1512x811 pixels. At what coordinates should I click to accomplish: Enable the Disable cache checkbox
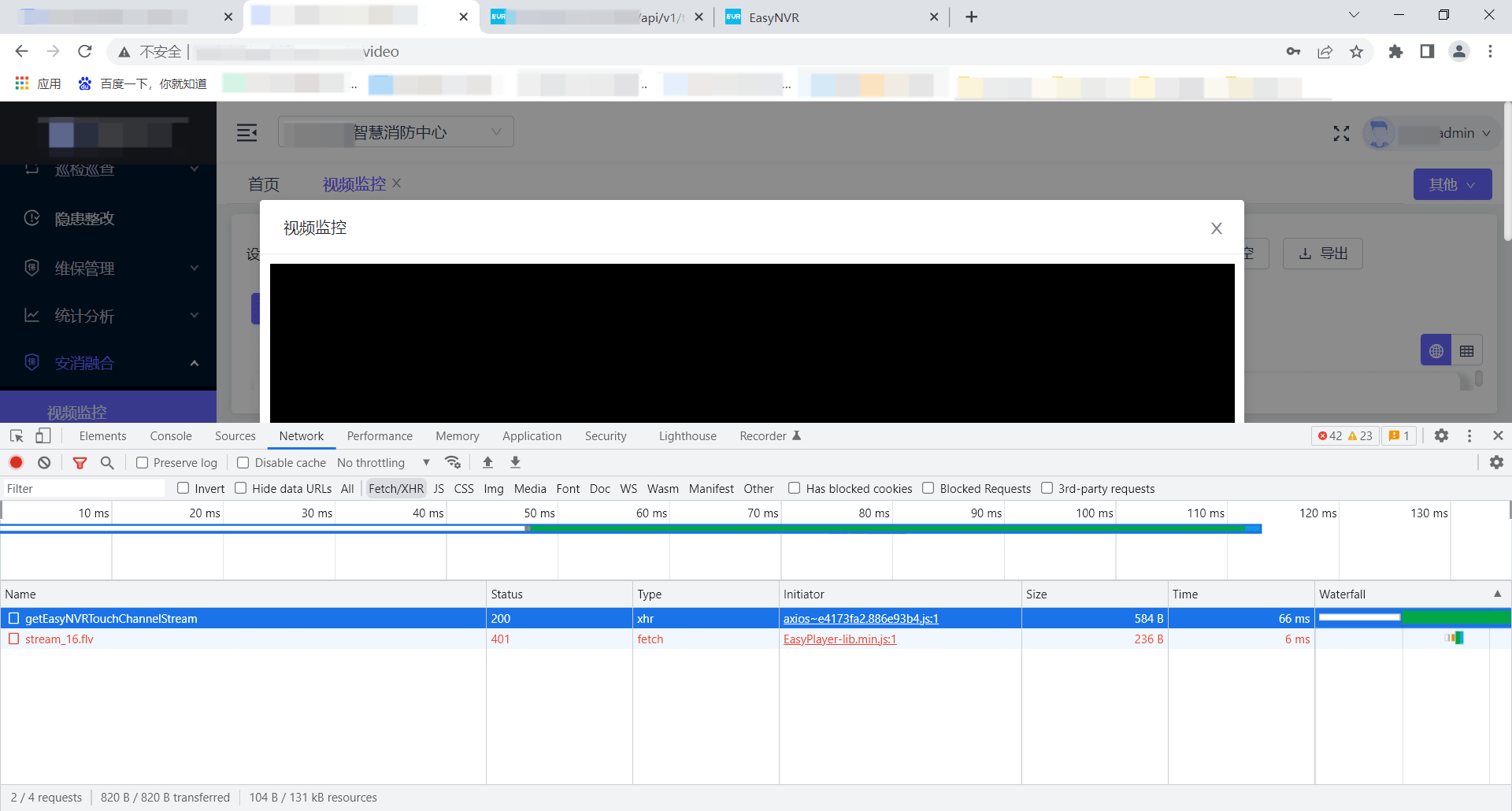(243, 463)
